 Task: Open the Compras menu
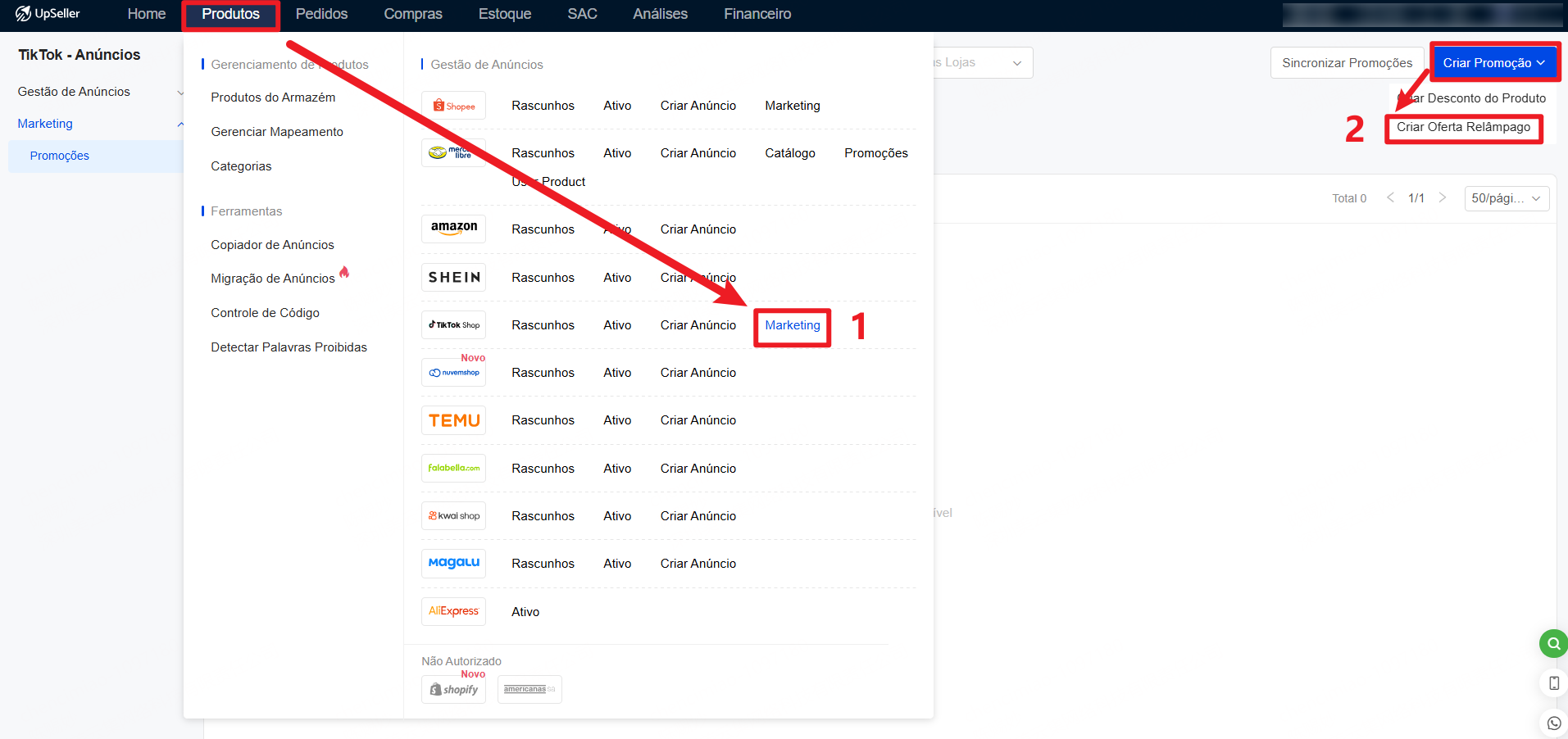413,14
